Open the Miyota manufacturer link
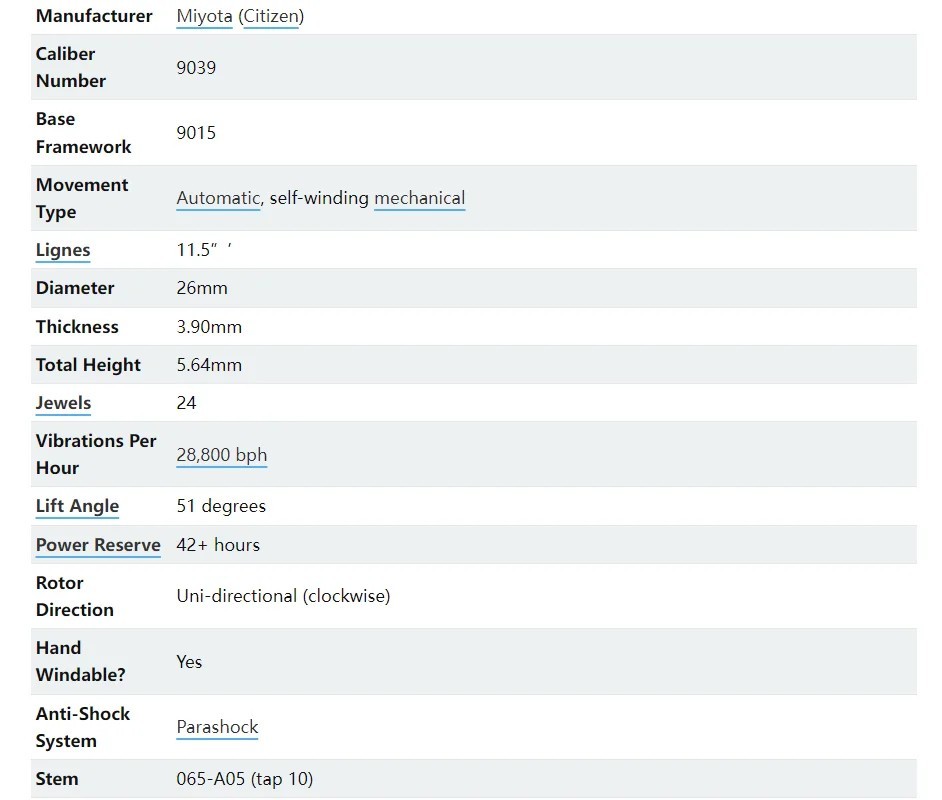The width and height of the screenshot is (942, 800). 204,16
